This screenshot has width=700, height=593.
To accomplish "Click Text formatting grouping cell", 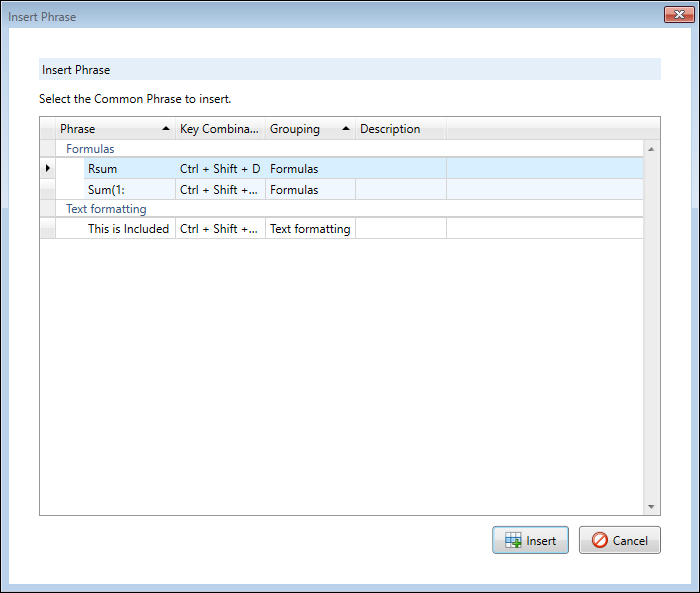I will 310,229.
